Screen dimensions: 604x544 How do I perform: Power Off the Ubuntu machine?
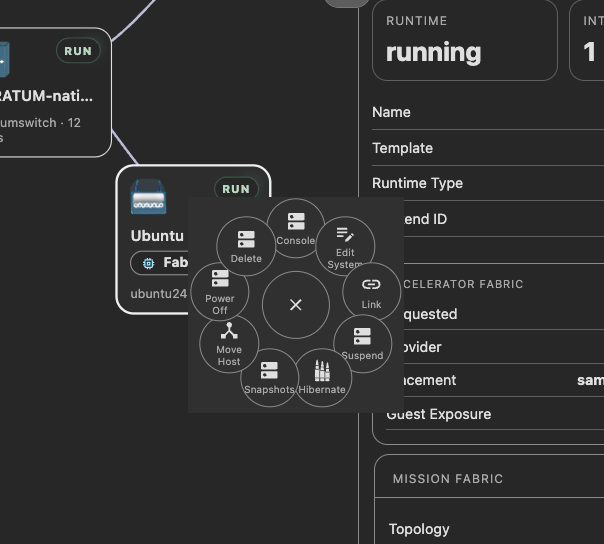point(220,292)
